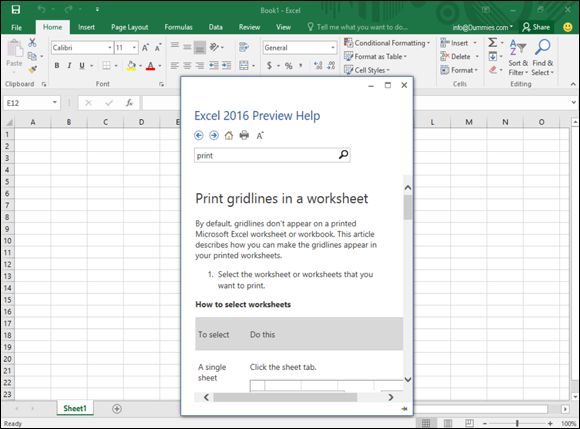Switch to the Formulas tab
This screenshot has width=580, height=429.
[178, 27]
